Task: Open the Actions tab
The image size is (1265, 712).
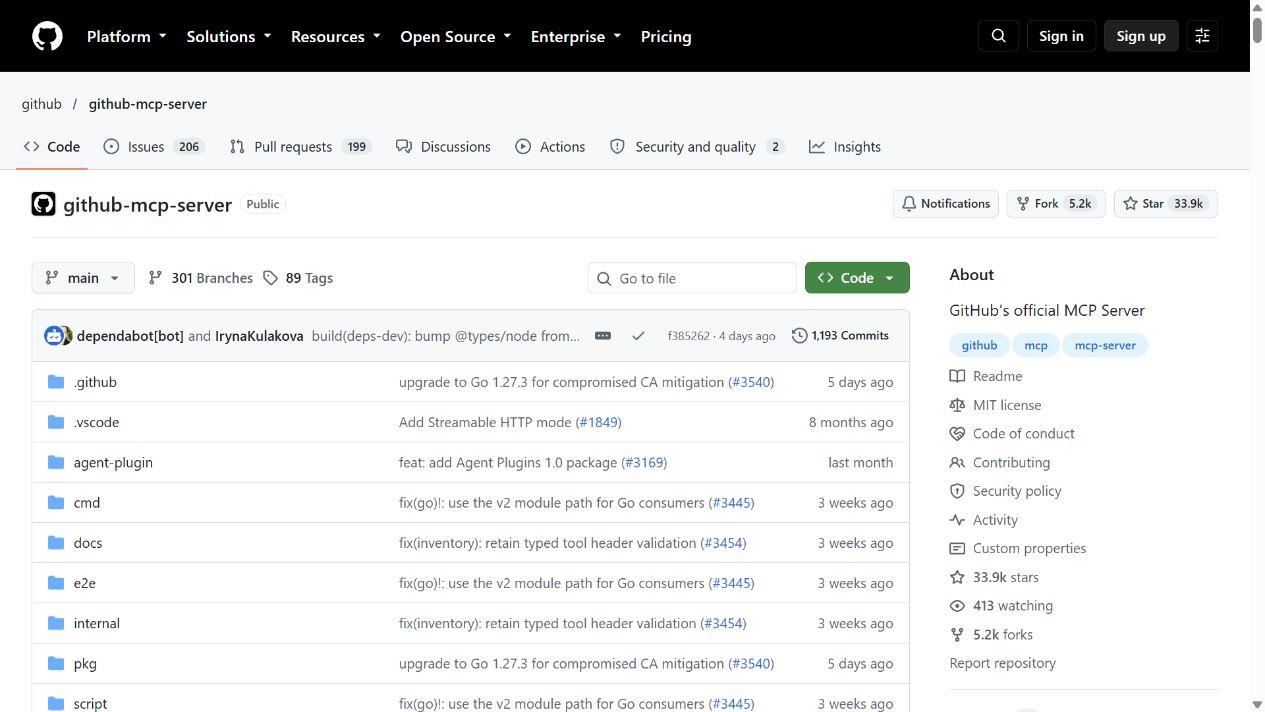Action: pos(550,146)
